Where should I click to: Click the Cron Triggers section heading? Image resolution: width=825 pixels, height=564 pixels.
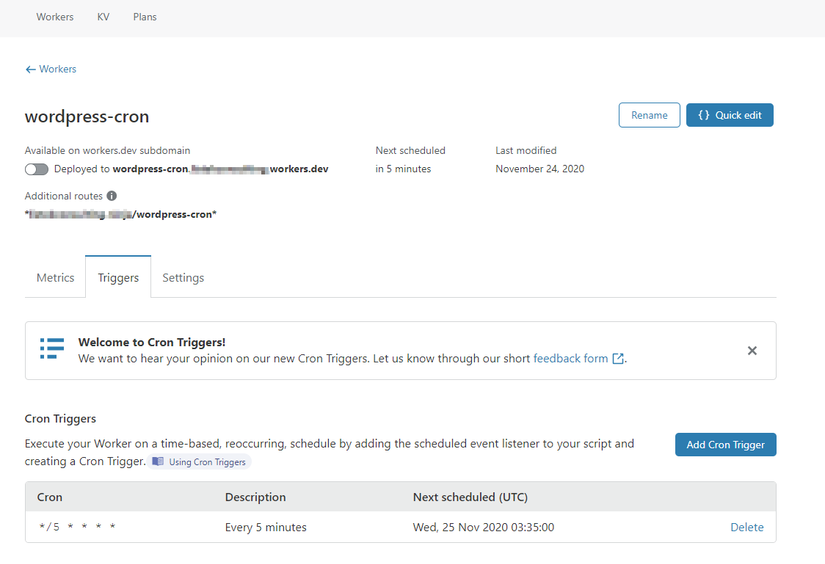pyautogui.click(x=61, y=419)
